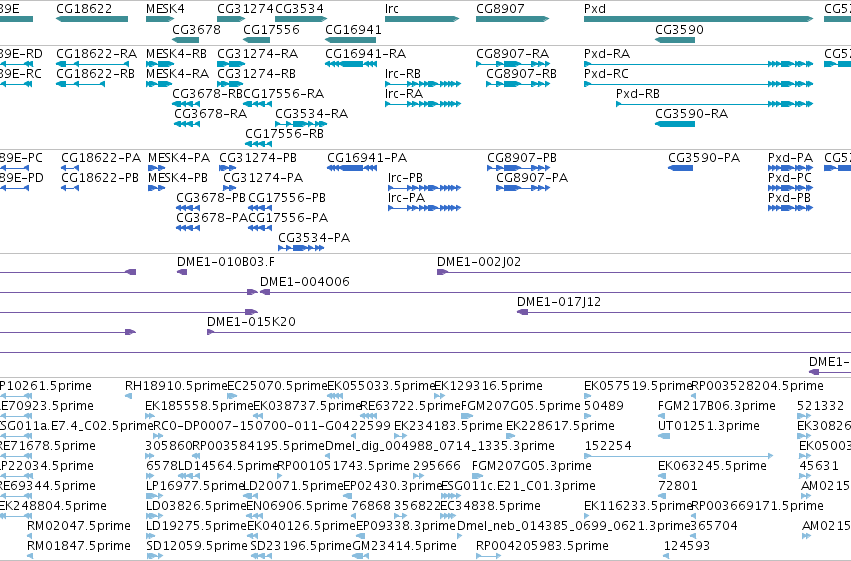851x561 pixels.
Task: Select protein CG8907-PB
Action: click(518, 168)
